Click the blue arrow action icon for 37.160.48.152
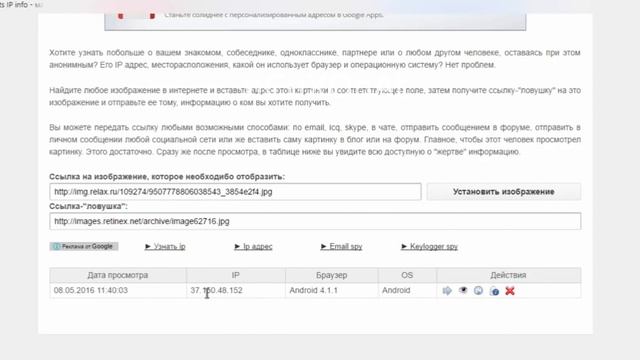The width and height of the screenshot is (640, 360). (447, 291)
